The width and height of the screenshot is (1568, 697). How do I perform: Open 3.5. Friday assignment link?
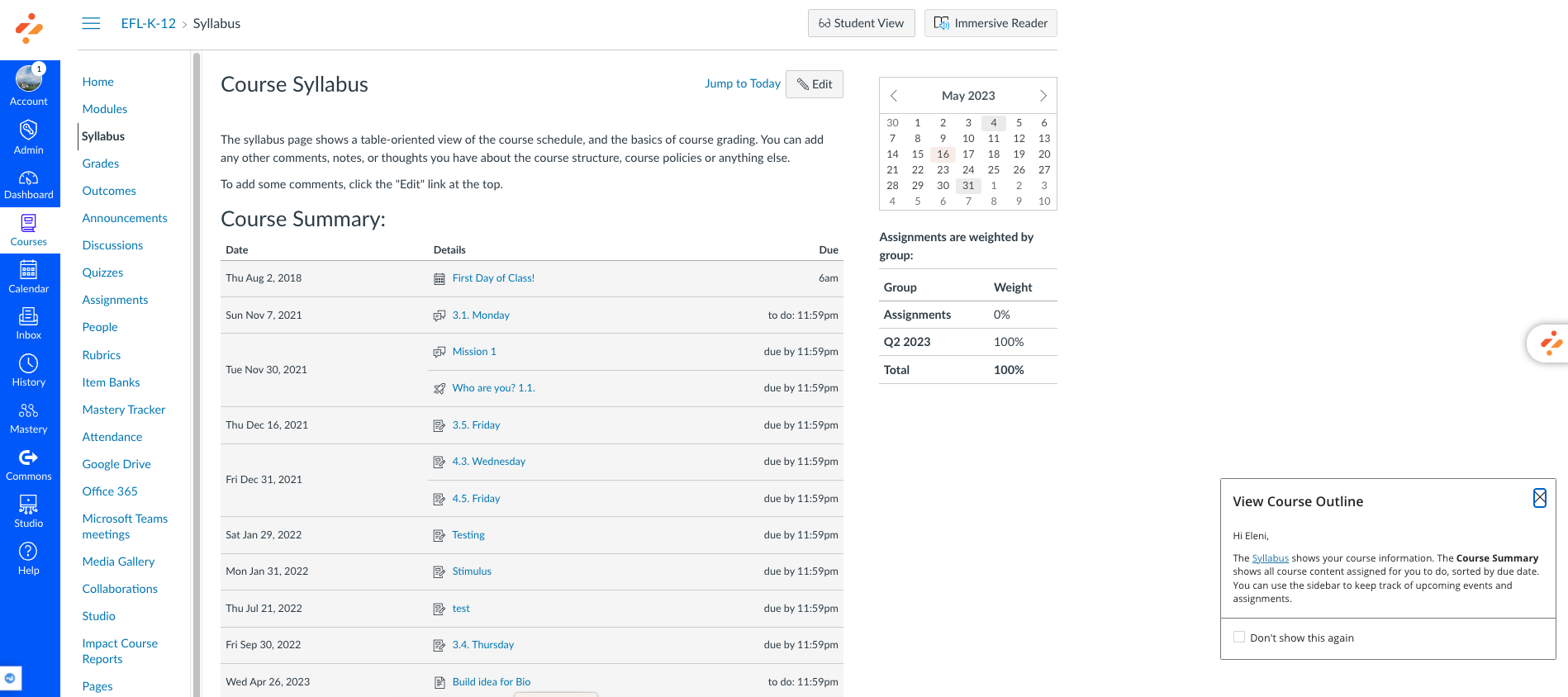476,425
